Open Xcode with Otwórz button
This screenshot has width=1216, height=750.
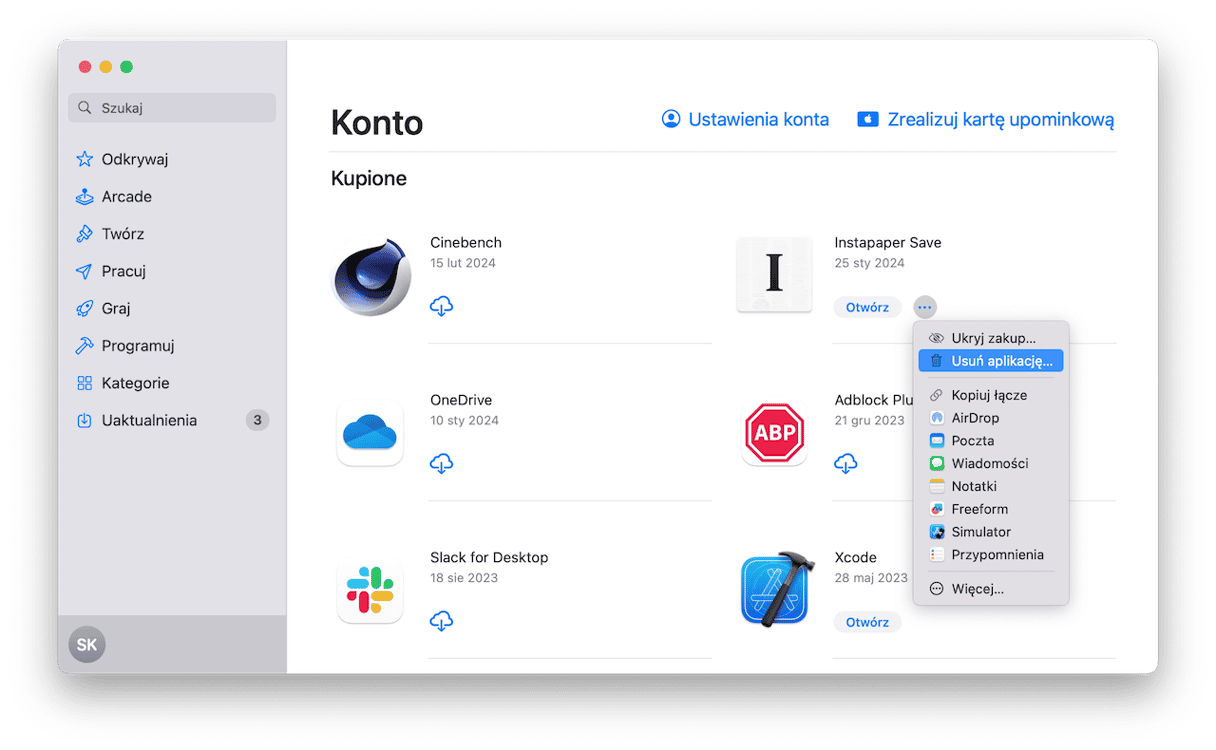[x=867, y=622]
